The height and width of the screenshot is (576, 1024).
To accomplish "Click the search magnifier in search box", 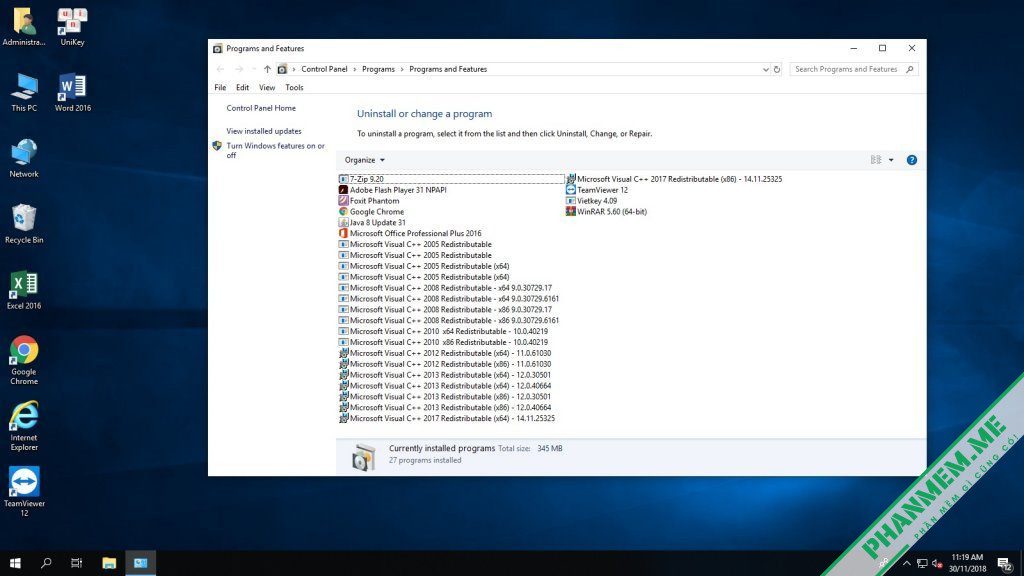I will 910,69.
